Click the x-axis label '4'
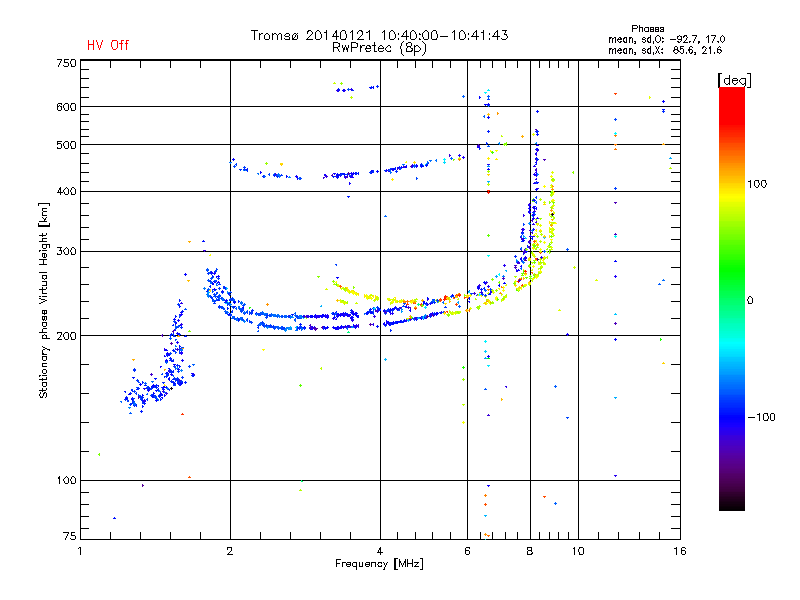The width and height of the screenshot is (800, 600). pos(380,552)
